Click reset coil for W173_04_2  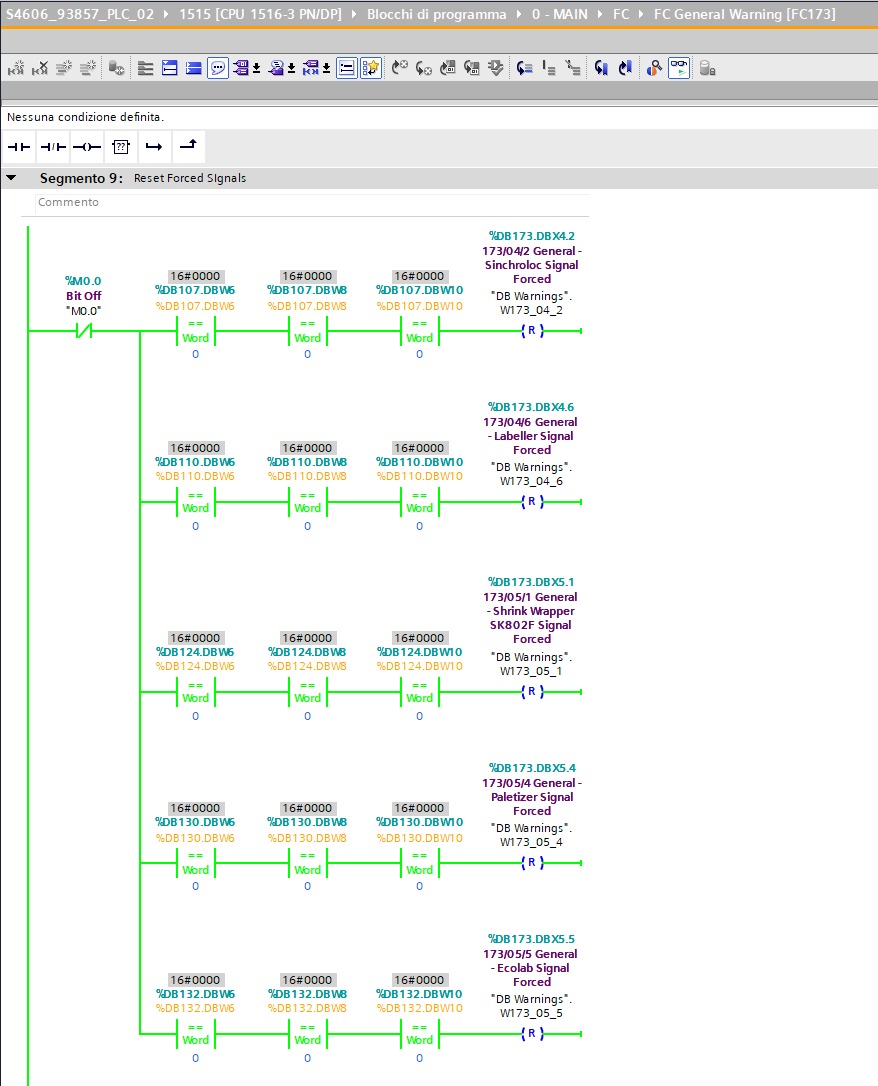pyautogui.click(x=532, y=331)
